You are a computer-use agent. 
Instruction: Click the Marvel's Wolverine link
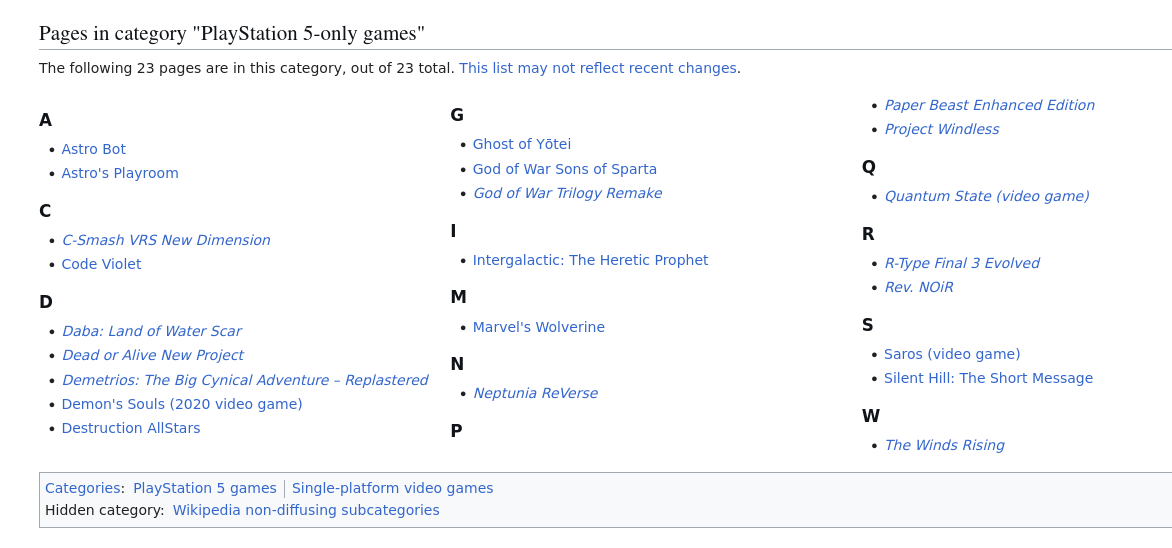[x=538, y=327]
